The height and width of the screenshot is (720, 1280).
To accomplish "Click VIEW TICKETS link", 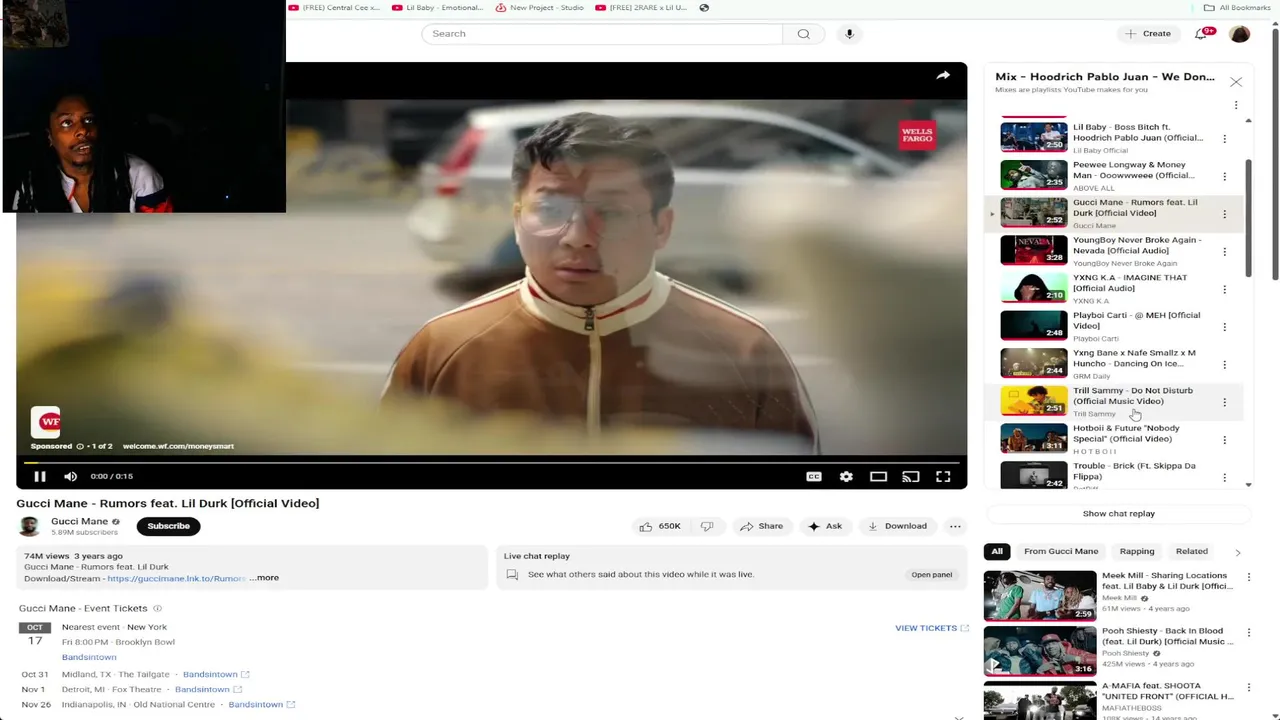I will [931, 628].
